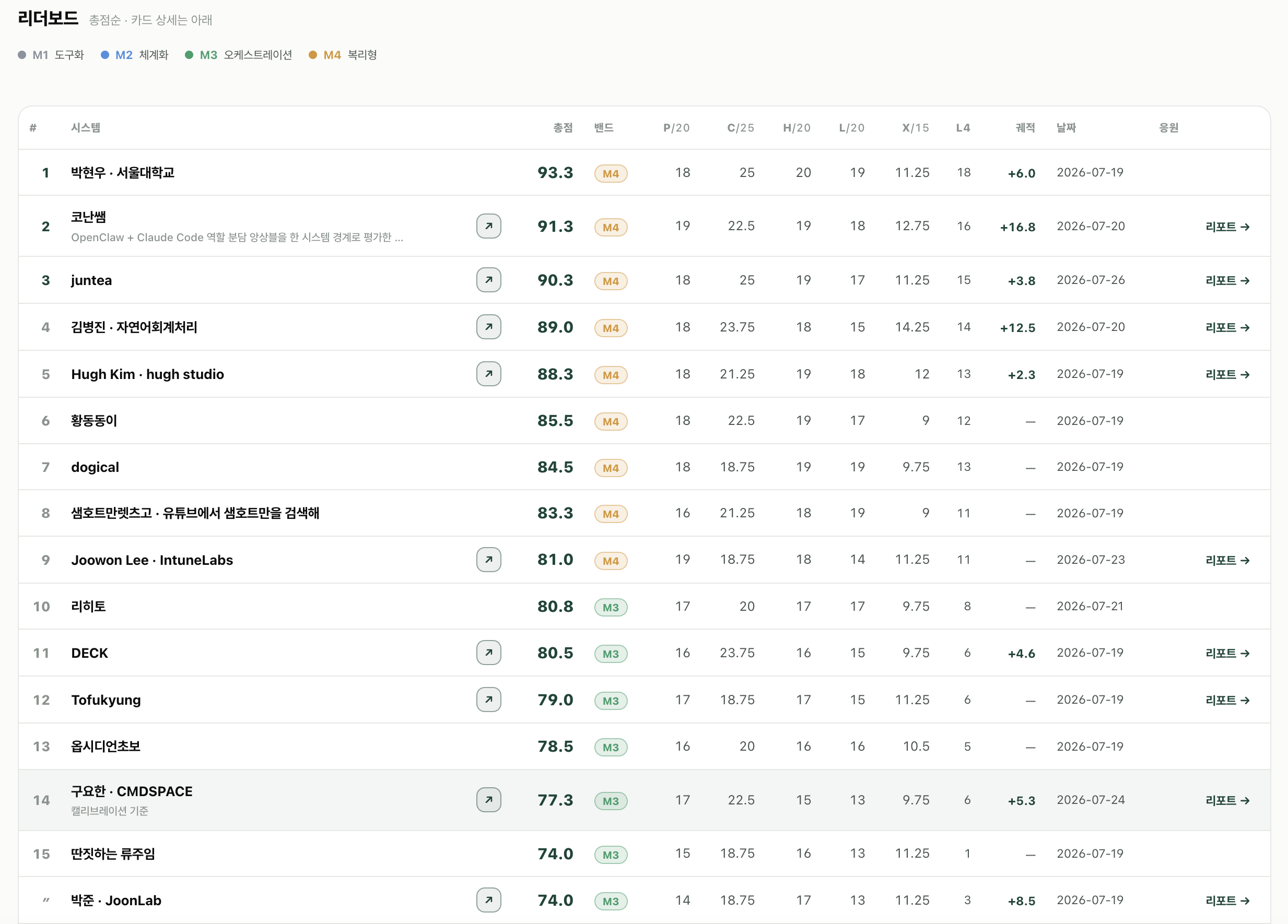Click the C/25 column header
This screenshot has width=1288, height=924.
[x=741, y=128]
